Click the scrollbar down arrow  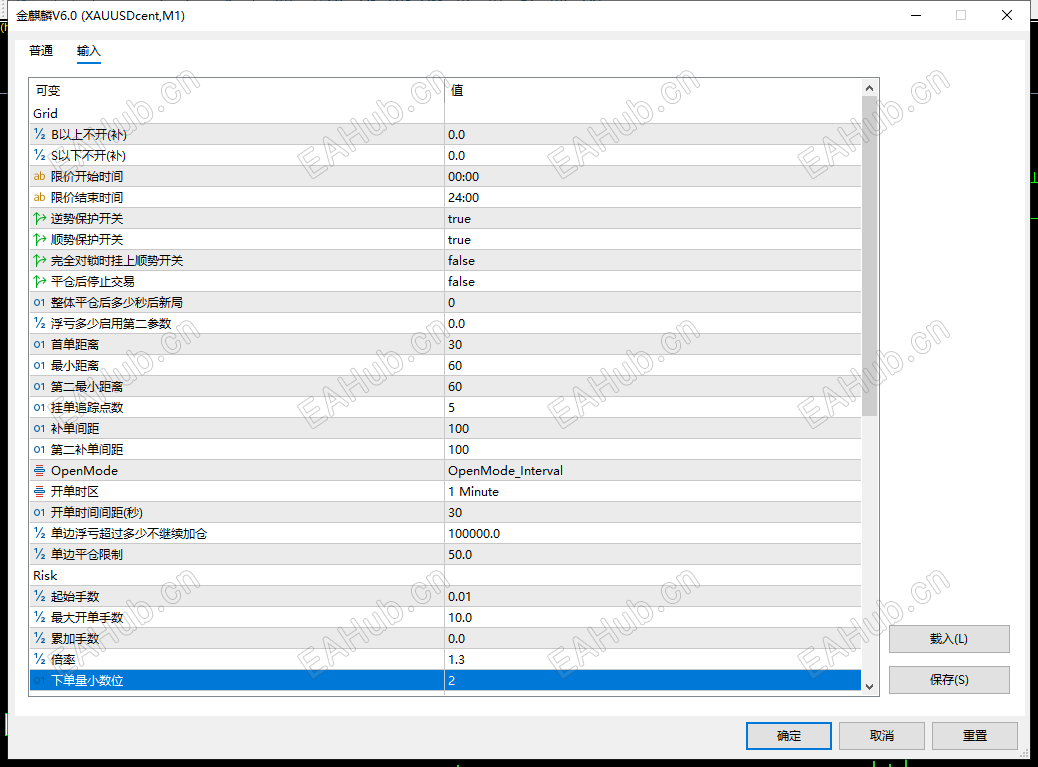pyautogui.click(x=869, y=686)
